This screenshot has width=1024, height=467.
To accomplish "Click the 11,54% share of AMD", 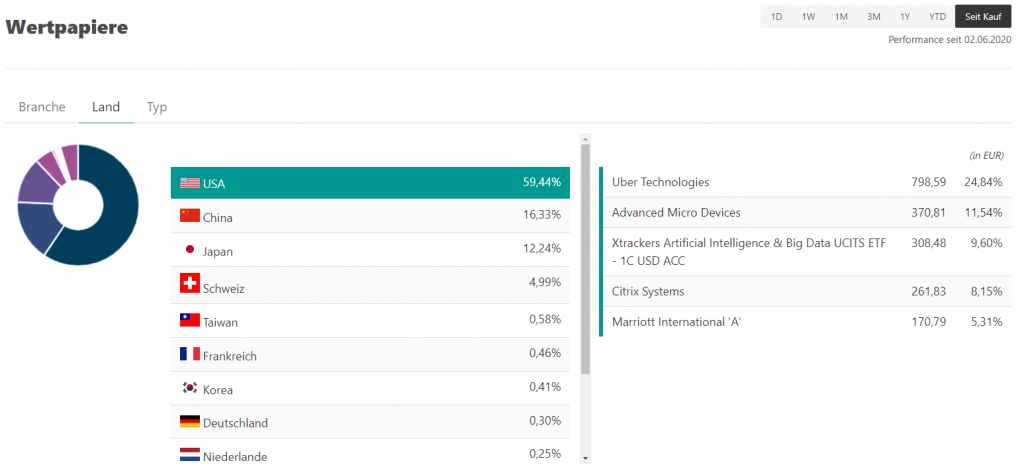I will (x=983, y=213).
